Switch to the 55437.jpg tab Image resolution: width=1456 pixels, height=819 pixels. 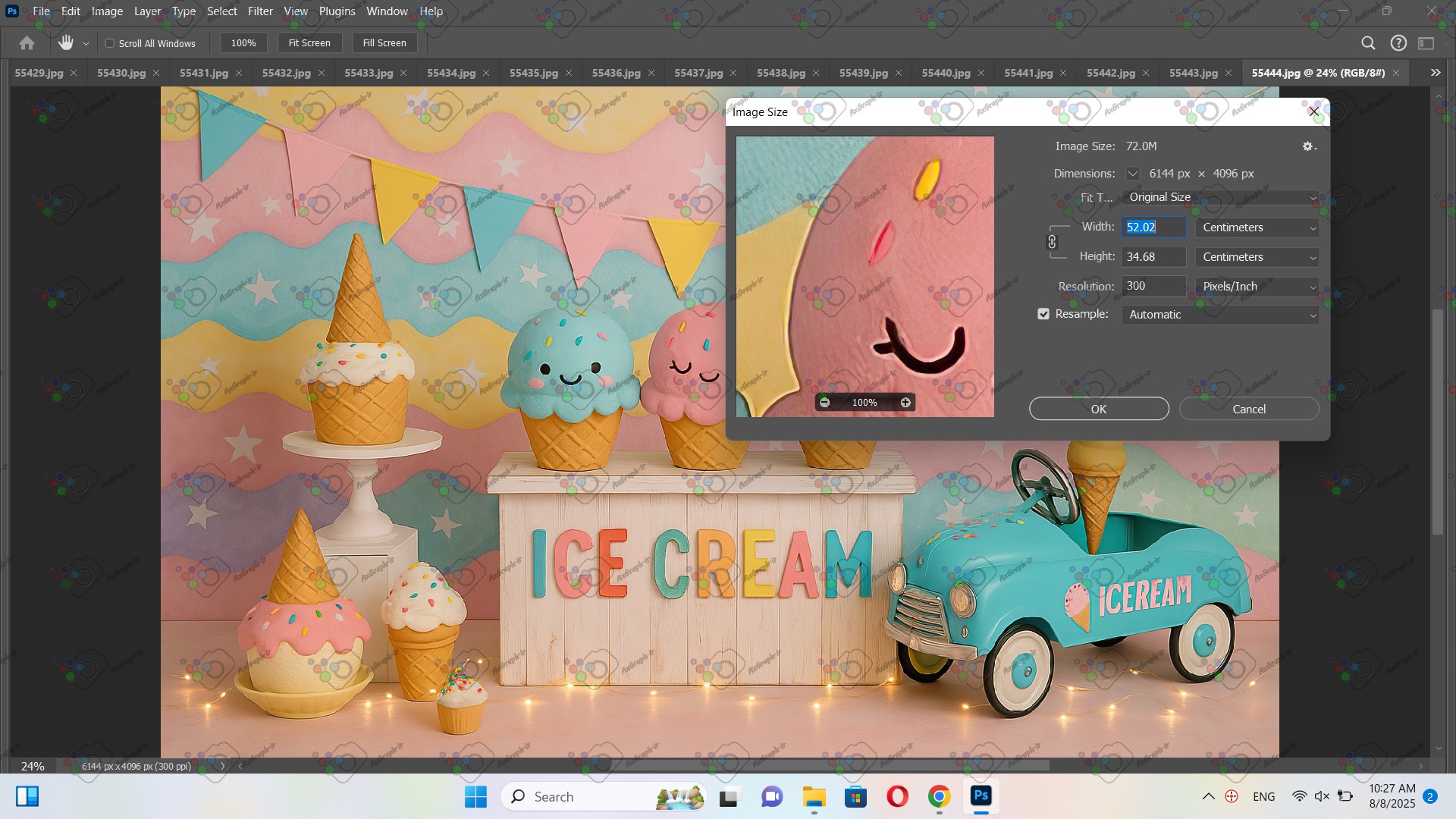(x=698, y=73)
